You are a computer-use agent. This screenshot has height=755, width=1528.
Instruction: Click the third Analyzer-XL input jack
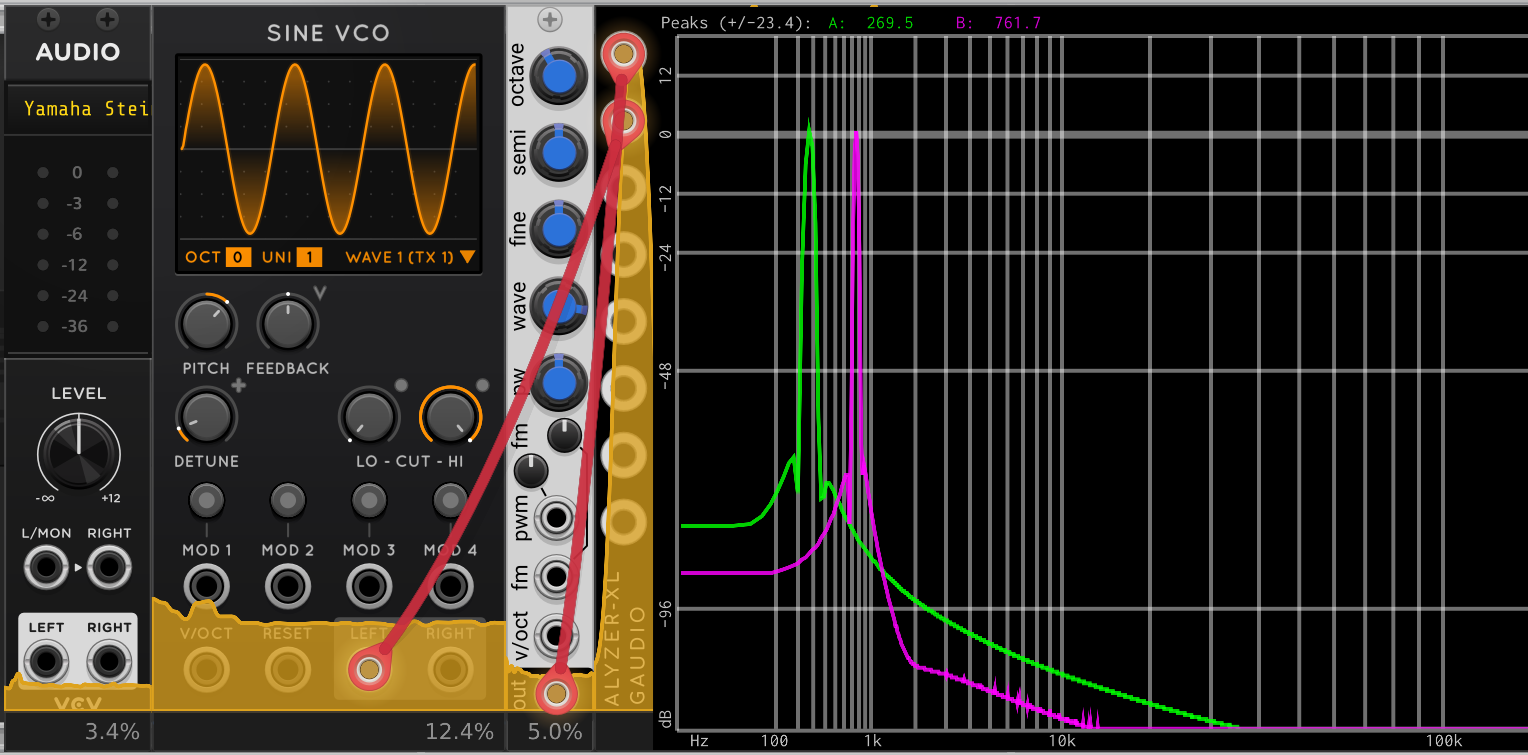[x=625, y=188]
